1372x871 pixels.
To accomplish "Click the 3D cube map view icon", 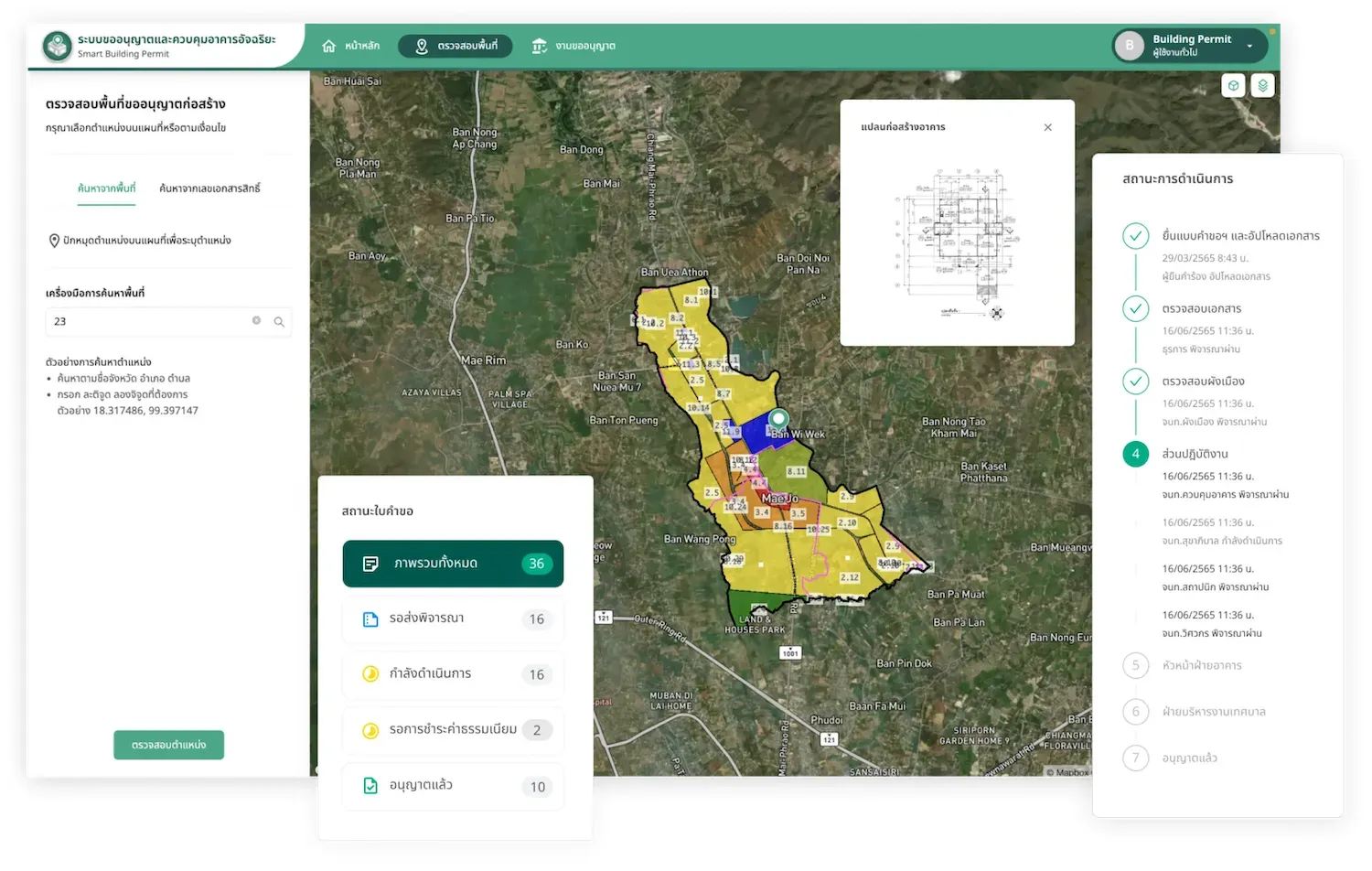I will coord(1233,85).
